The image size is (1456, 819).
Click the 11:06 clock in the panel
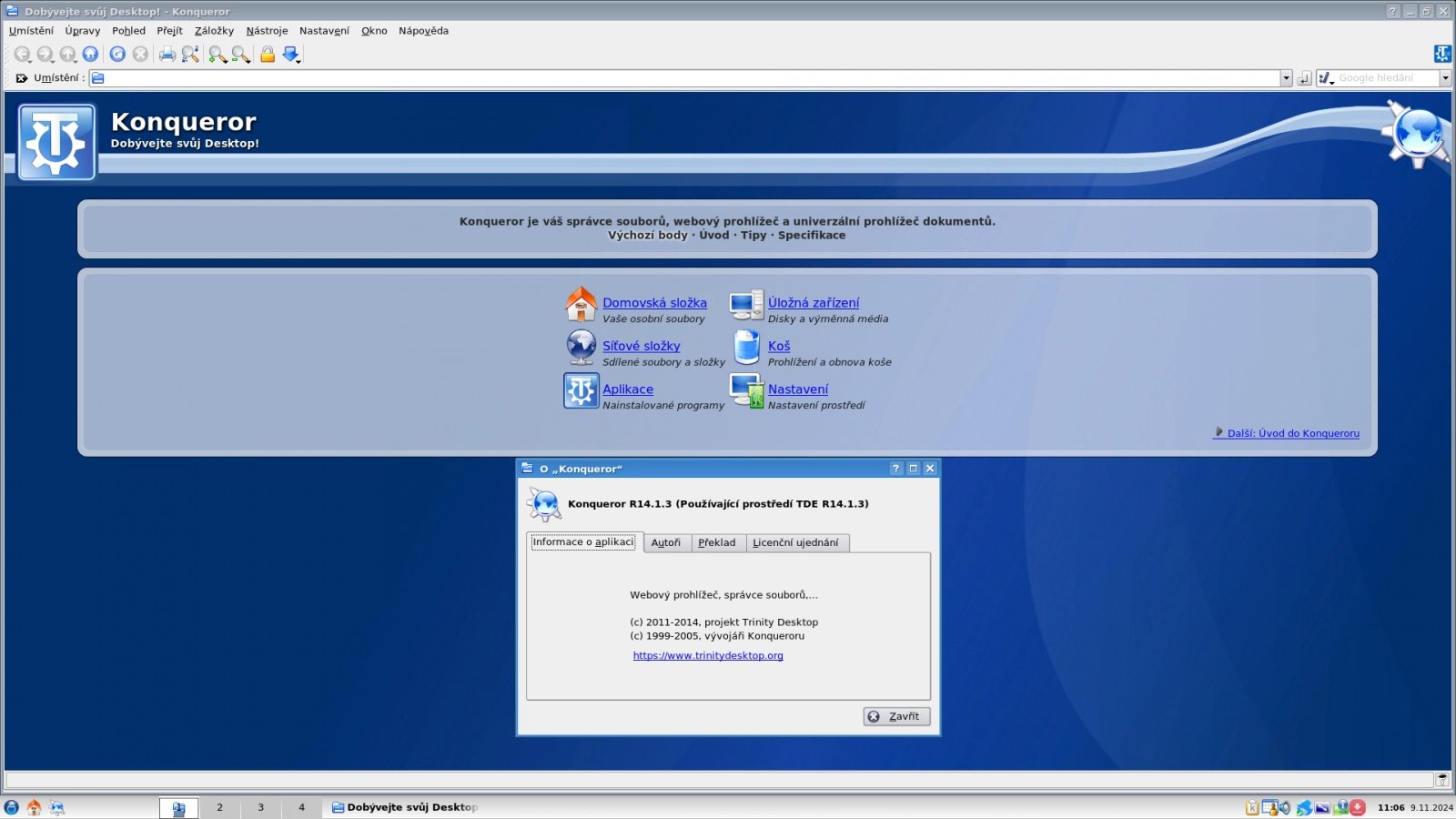pos(1390,808)
